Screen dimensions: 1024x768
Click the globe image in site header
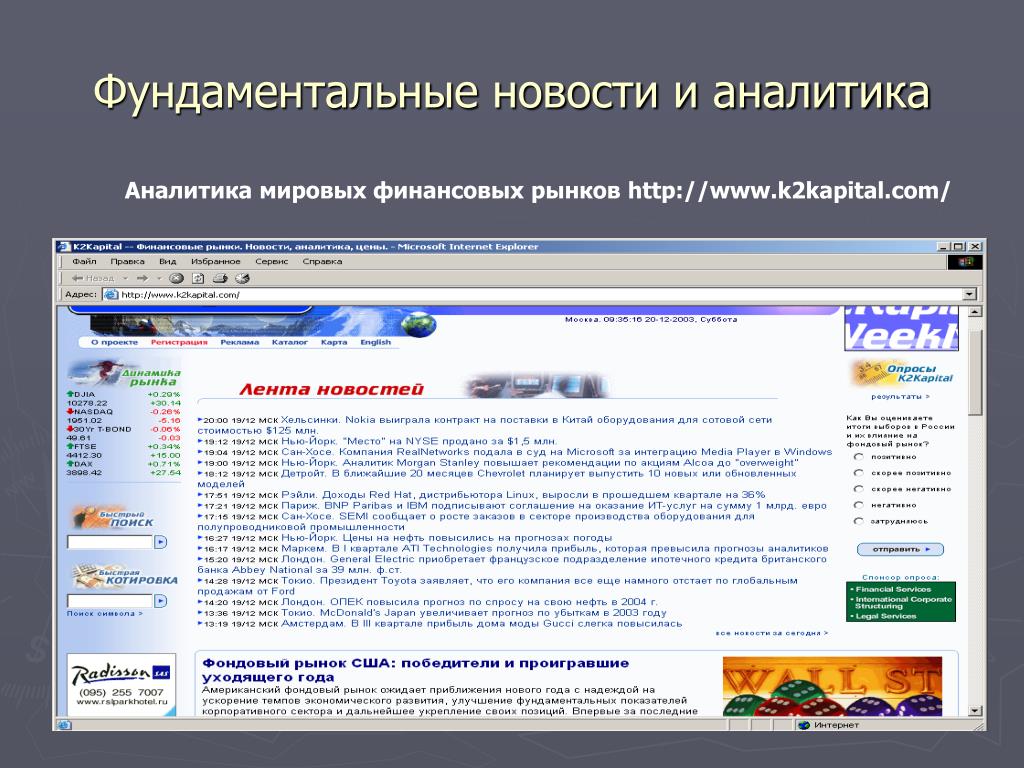(x=419, y=323)
